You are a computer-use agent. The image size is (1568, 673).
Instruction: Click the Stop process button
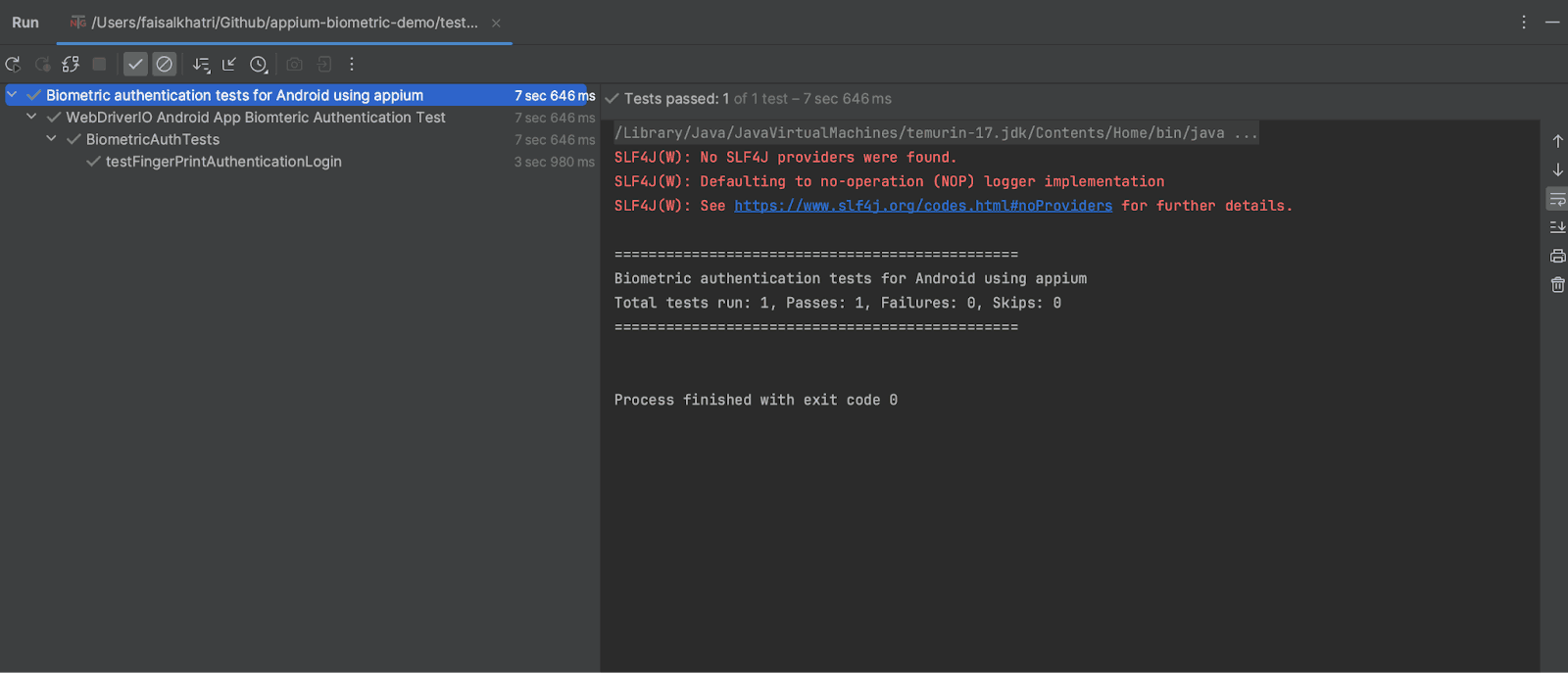pyautogui.click(x=99, y=64)
